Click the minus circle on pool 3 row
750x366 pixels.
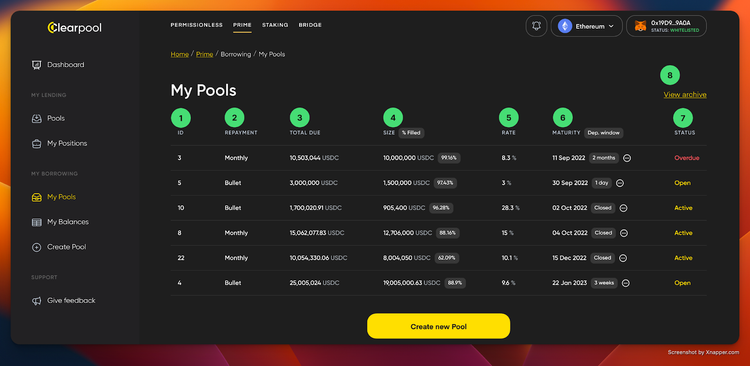click(x=627, y=158)
